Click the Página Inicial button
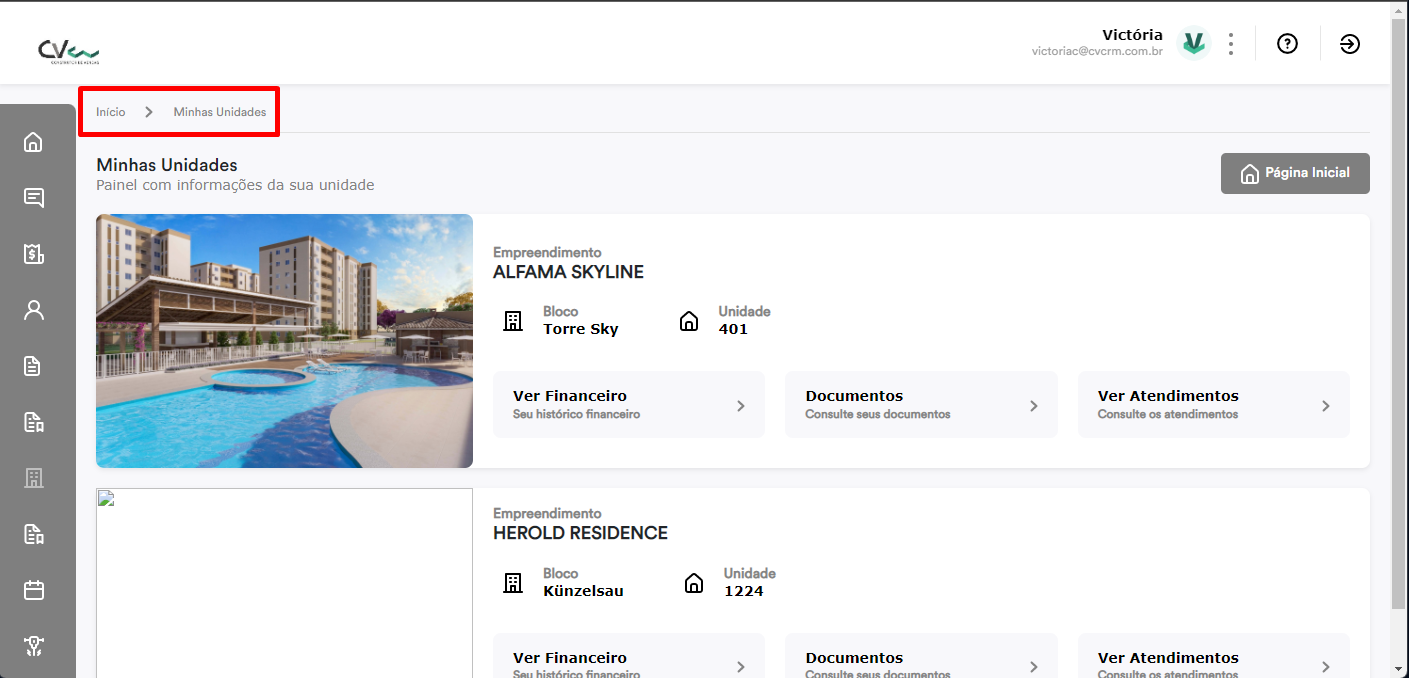Image resolution: width=1409 pixels, height=678 pixels. [x=1295, y=173]
